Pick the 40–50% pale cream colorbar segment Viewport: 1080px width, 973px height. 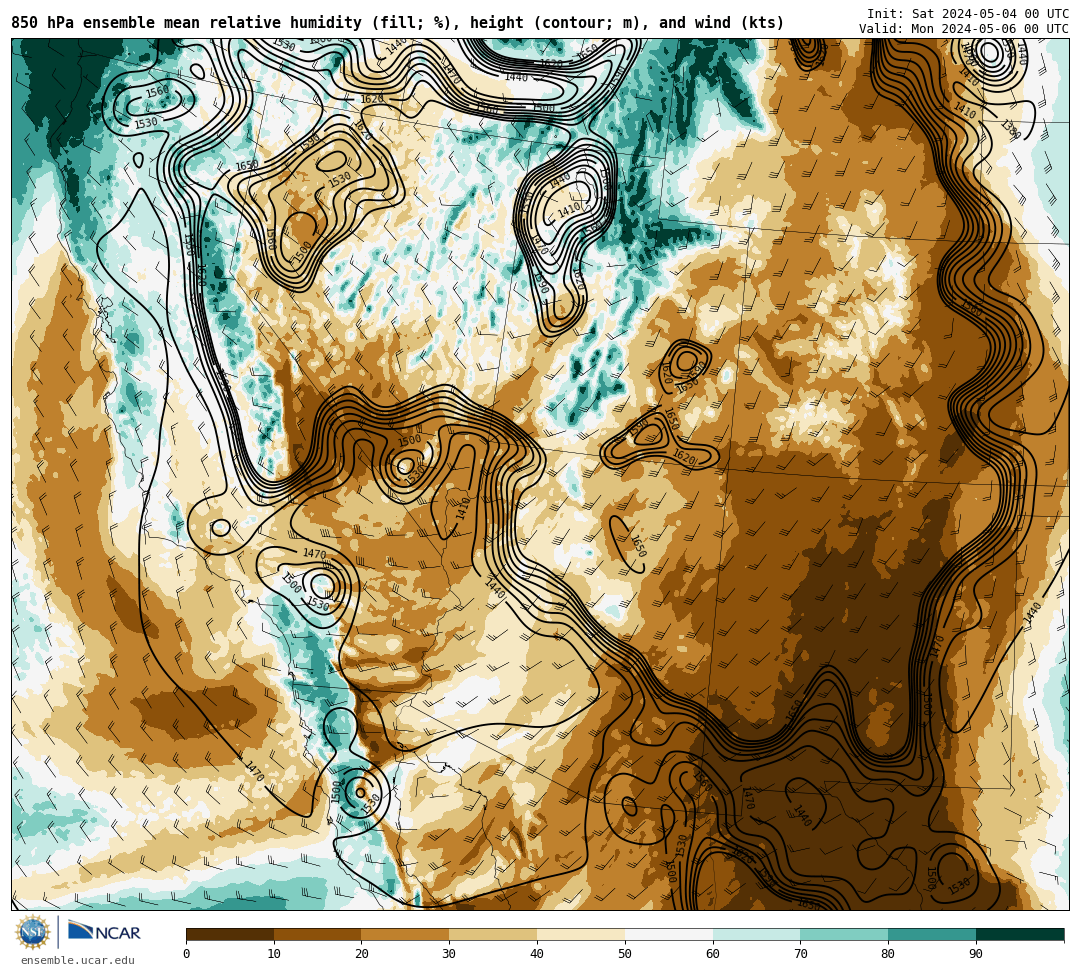click(x=581, y=934)
